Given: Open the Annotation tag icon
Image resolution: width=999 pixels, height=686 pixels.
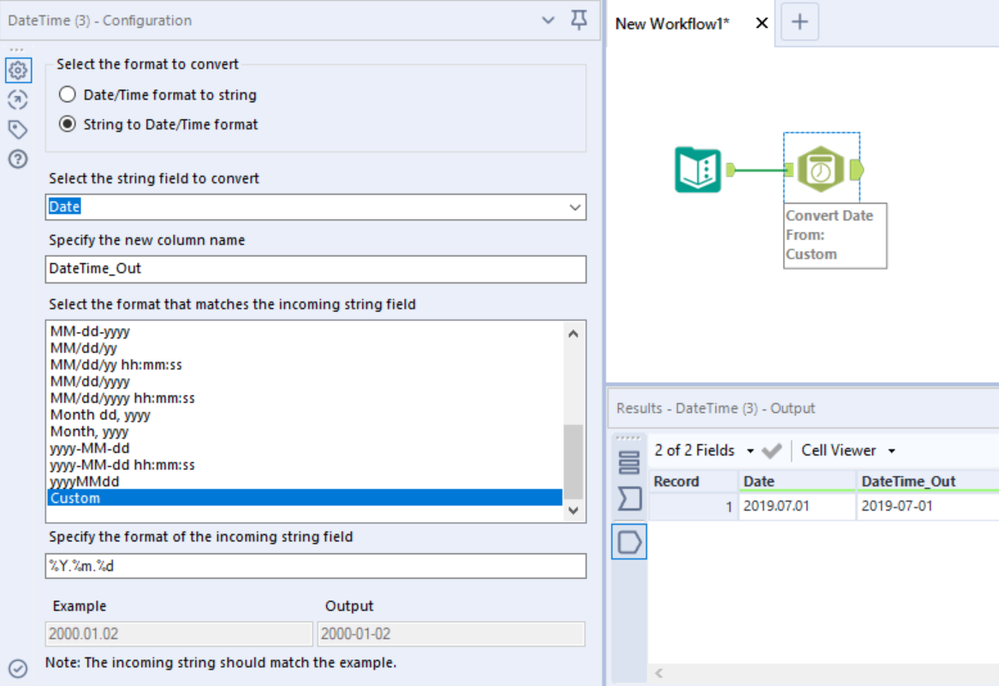Looking at the screenshot, I should pyautogui.click(x=18, y=129).
